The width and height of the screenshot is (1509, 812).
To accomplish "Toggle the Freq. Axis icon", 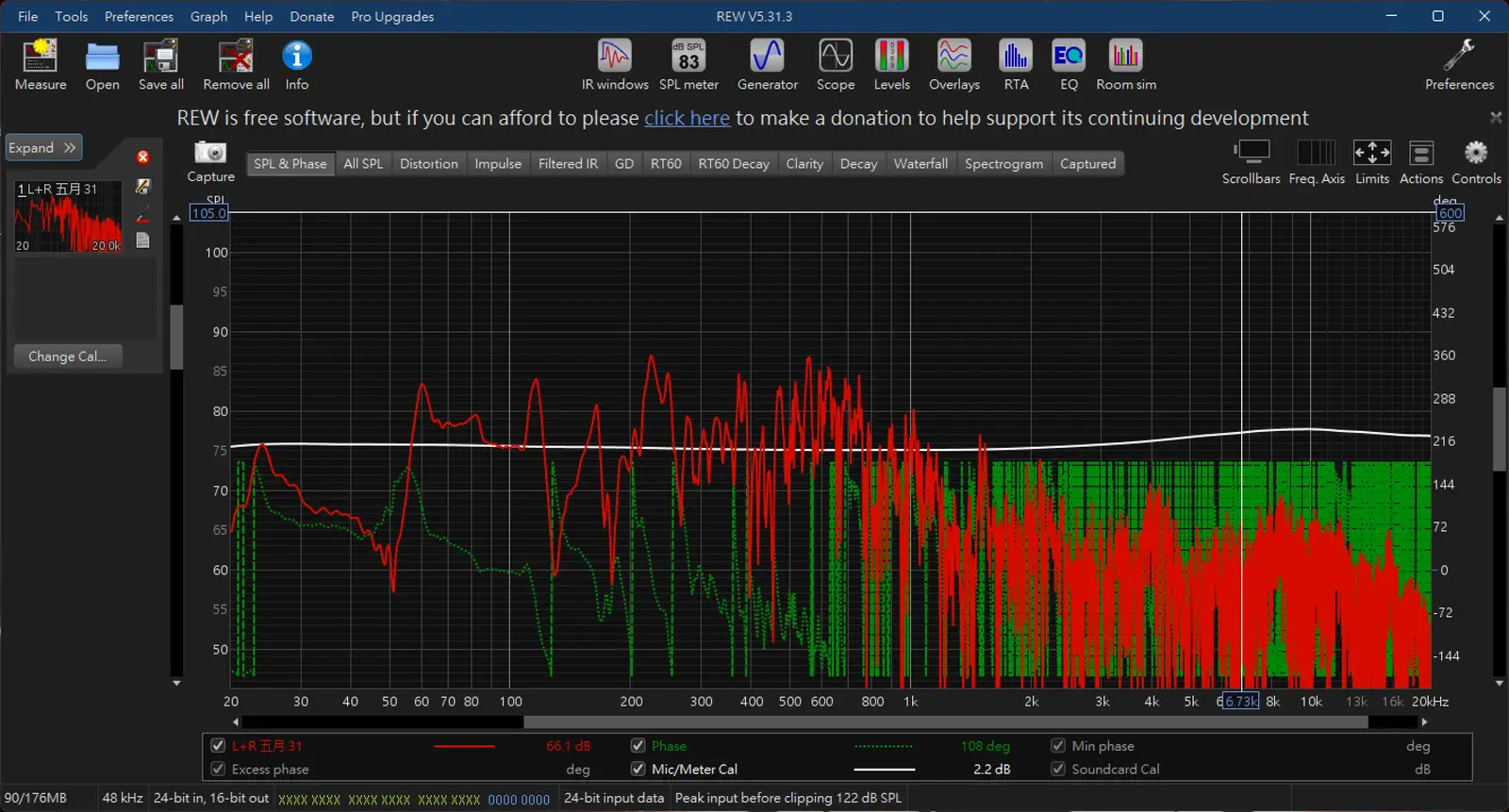I will (x=1317, y=152).
